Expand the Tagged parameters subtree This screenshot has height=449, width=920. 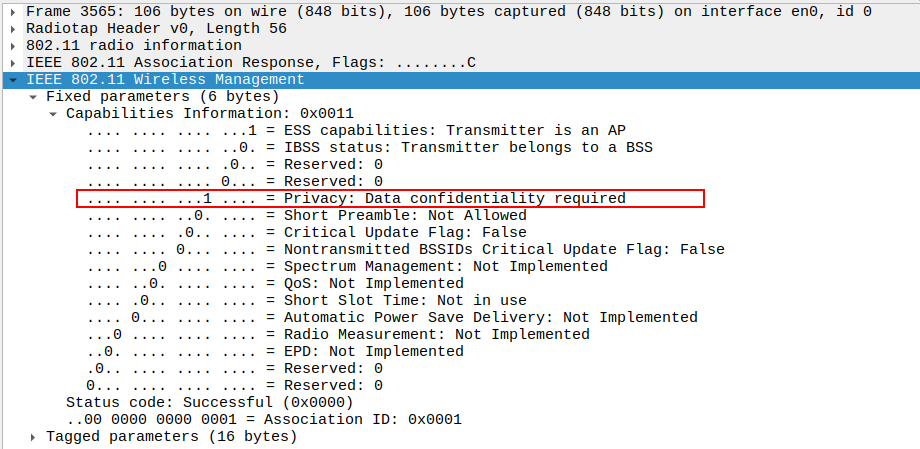(x=33, y=437)
